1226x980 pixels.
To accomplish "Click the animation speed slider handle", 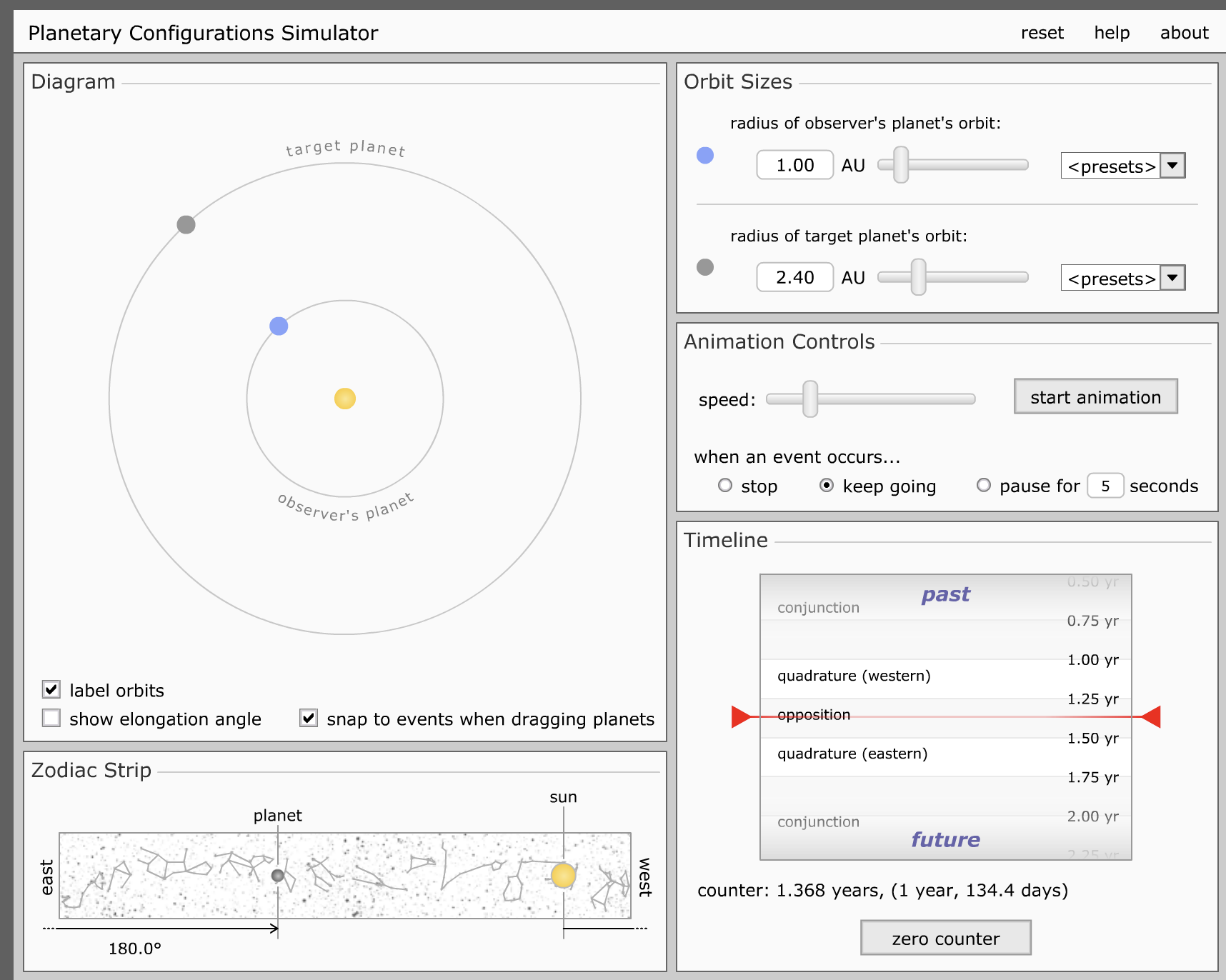I will click(x=809, y=399).
